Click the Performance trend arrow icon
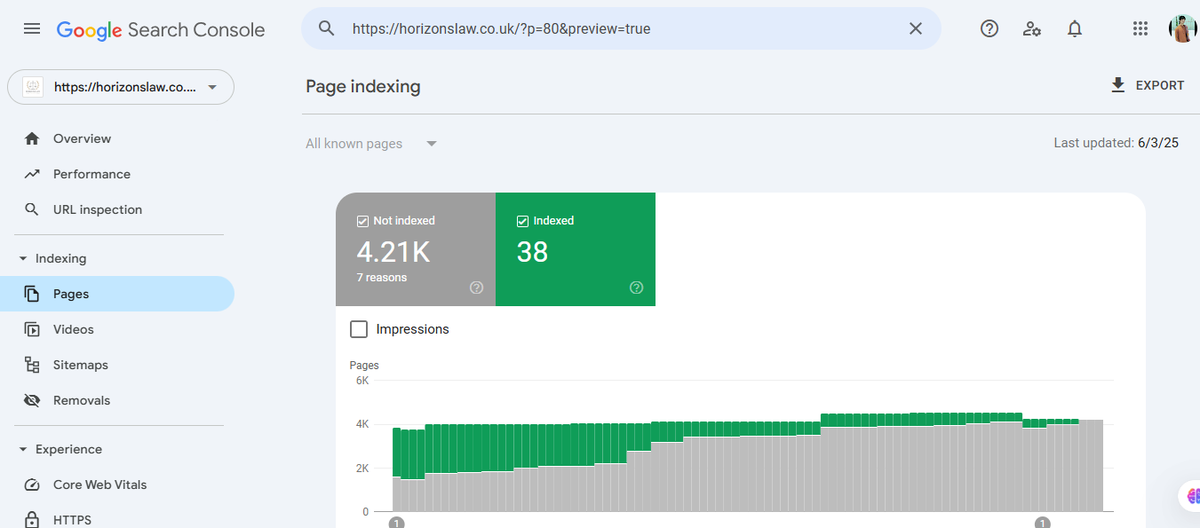This screenshot has height=528, width=1200. (32, 174)
